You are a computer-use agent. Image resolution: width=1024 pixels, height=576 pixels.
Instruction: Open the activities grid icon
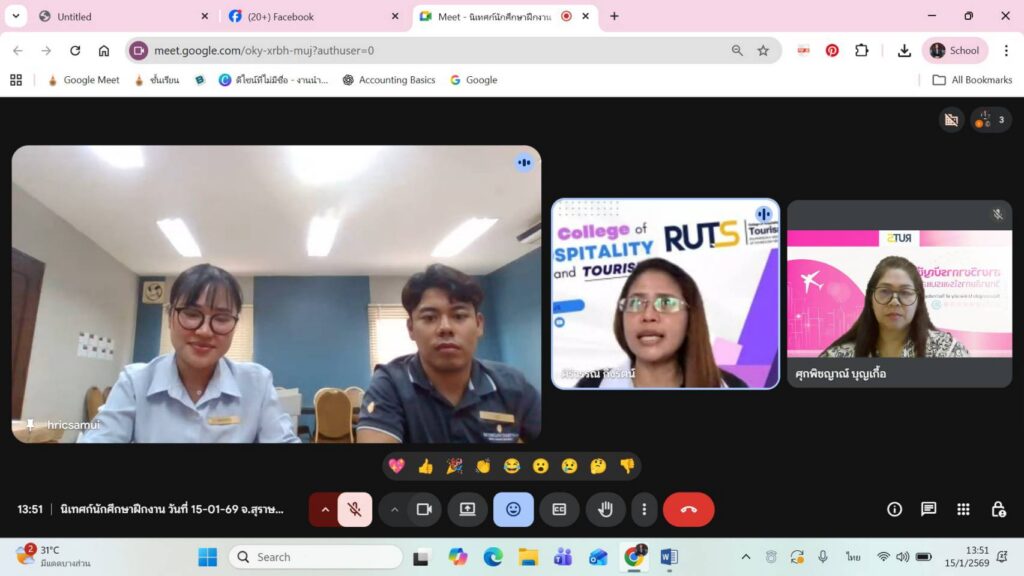click(963, 509)
